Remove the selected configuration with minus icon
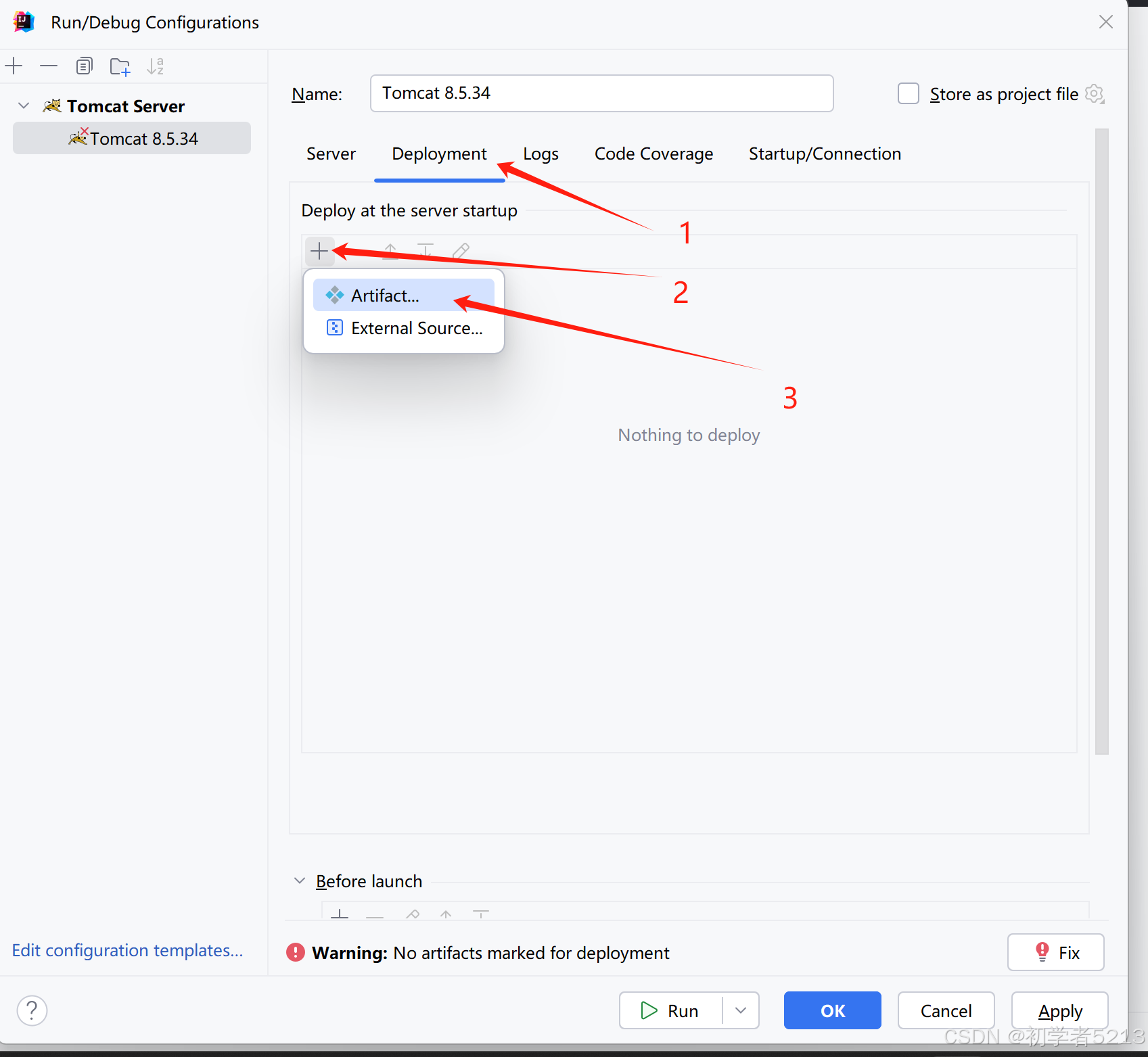 point(49,66)
